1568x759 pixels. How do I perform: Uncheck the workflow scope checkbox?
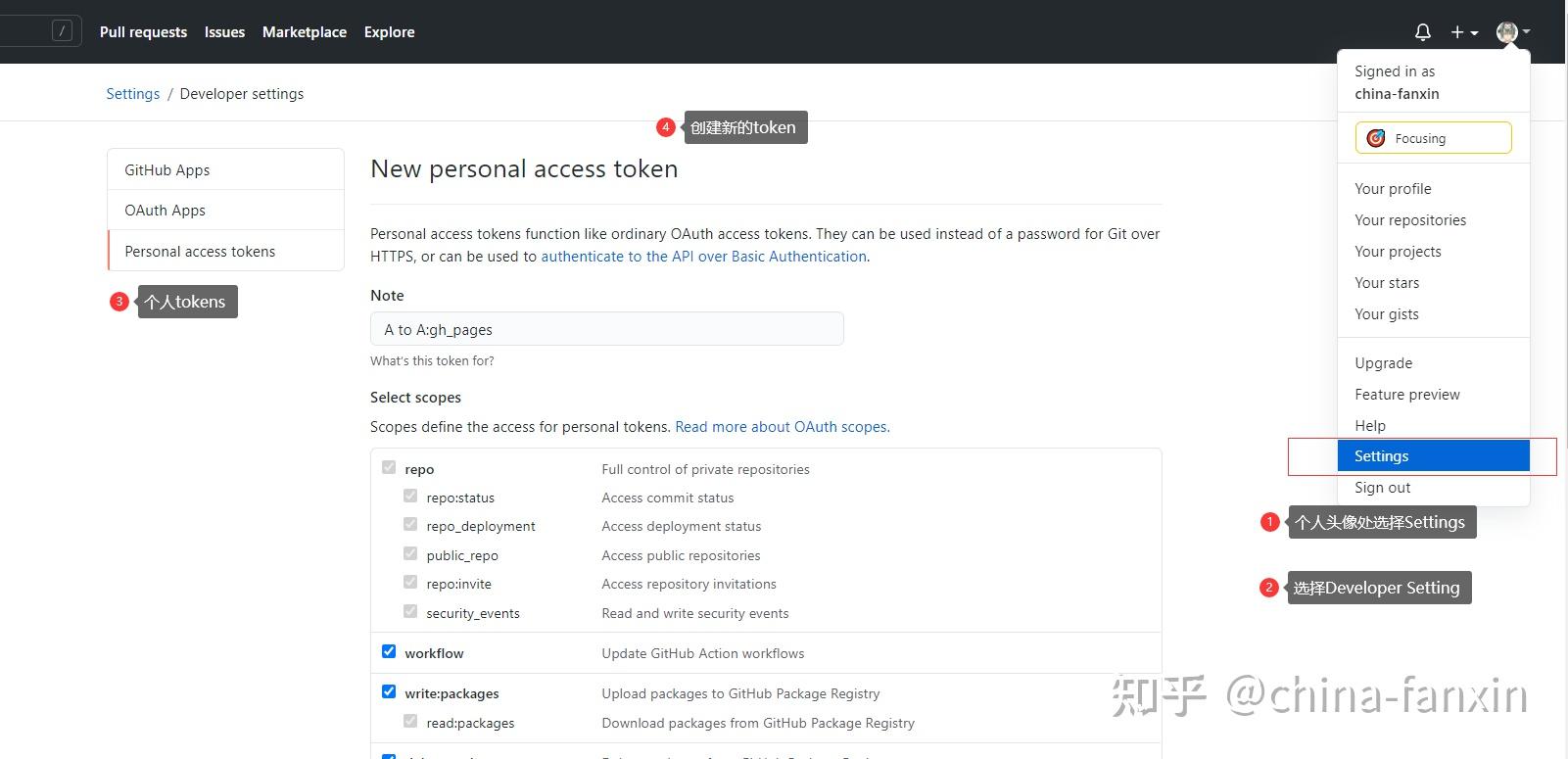pos(389,651)
